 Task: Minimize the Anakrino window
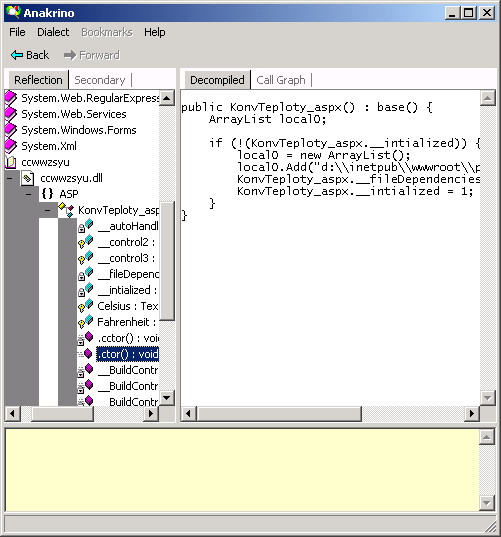click(453, 13)
